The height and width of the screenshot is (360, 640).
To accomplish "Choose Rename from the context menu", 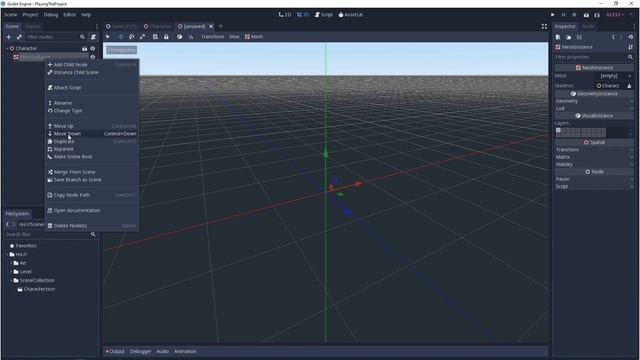I will 92,103.
